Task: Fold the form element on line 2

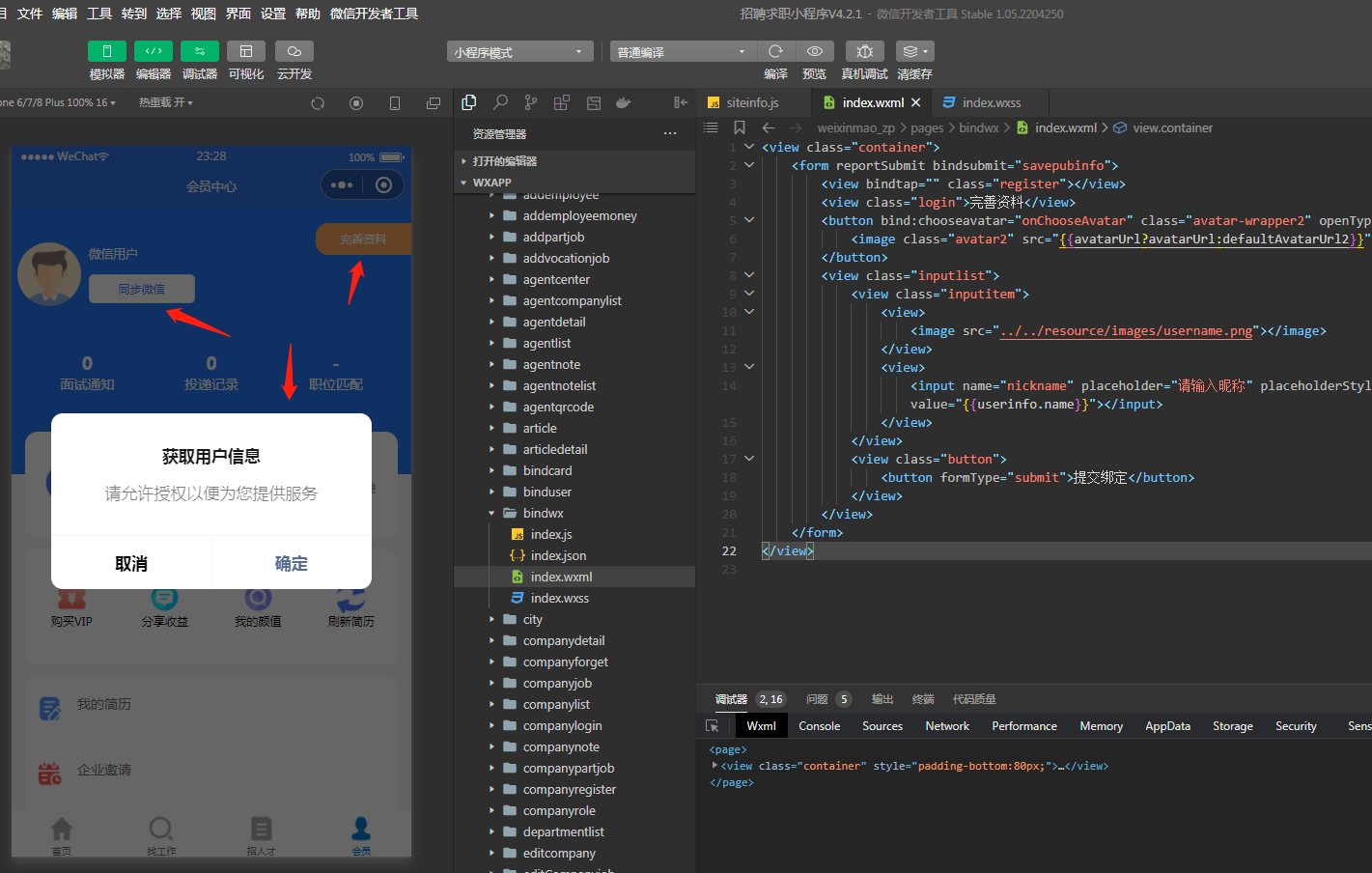Action: coord(749,165)
